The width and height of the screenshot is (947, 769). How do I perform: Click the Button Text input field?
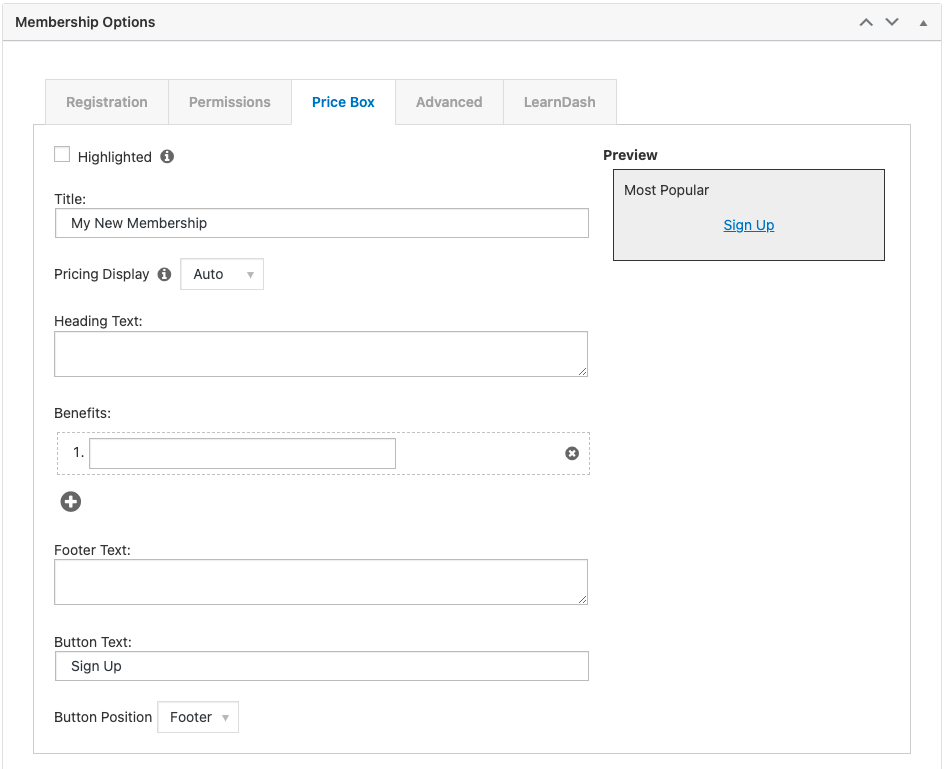pyautogui.click(x=321, y=666)
